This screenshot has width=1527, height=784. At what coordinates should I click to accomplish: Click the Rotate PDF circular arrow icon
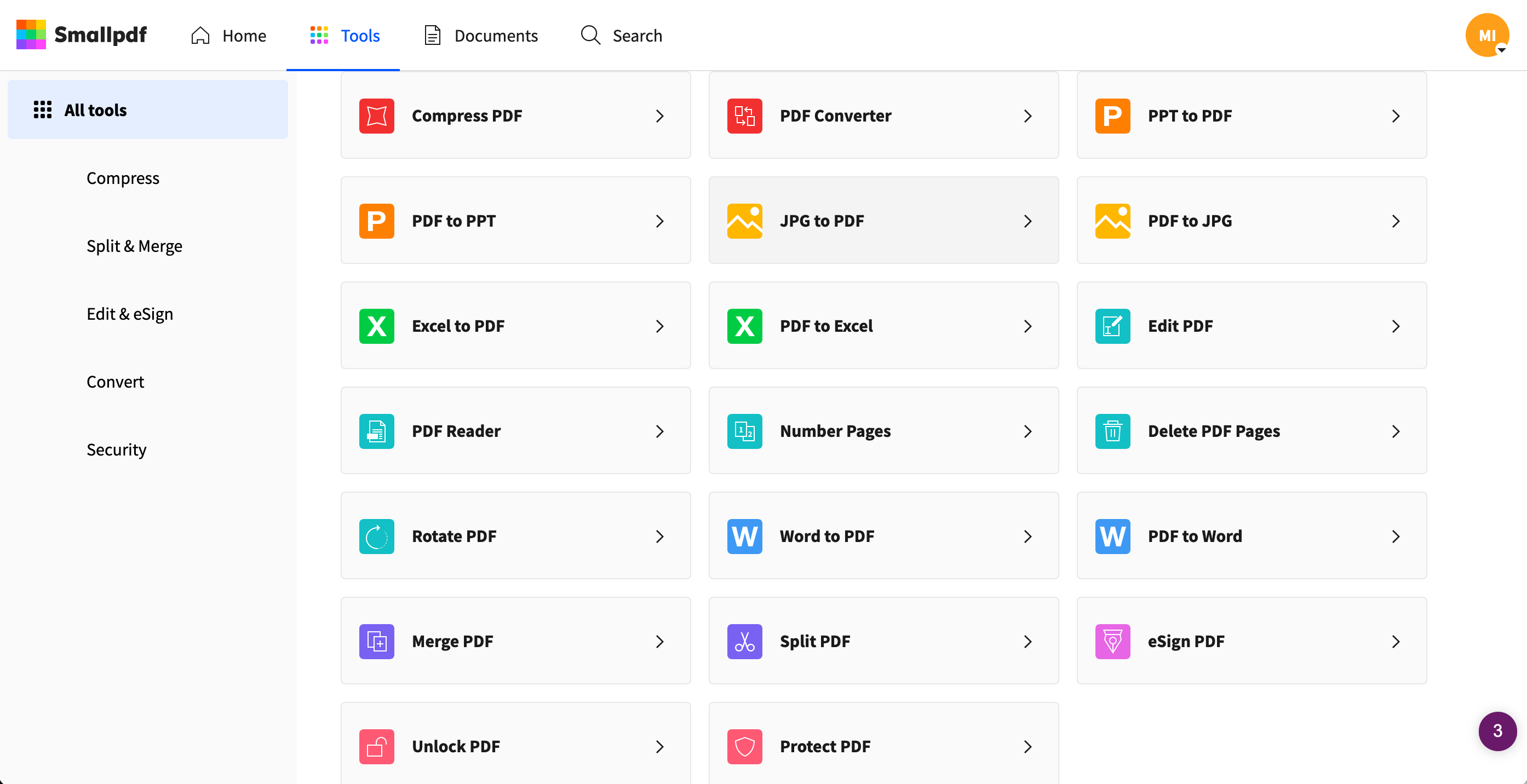(x=376, y=537)
